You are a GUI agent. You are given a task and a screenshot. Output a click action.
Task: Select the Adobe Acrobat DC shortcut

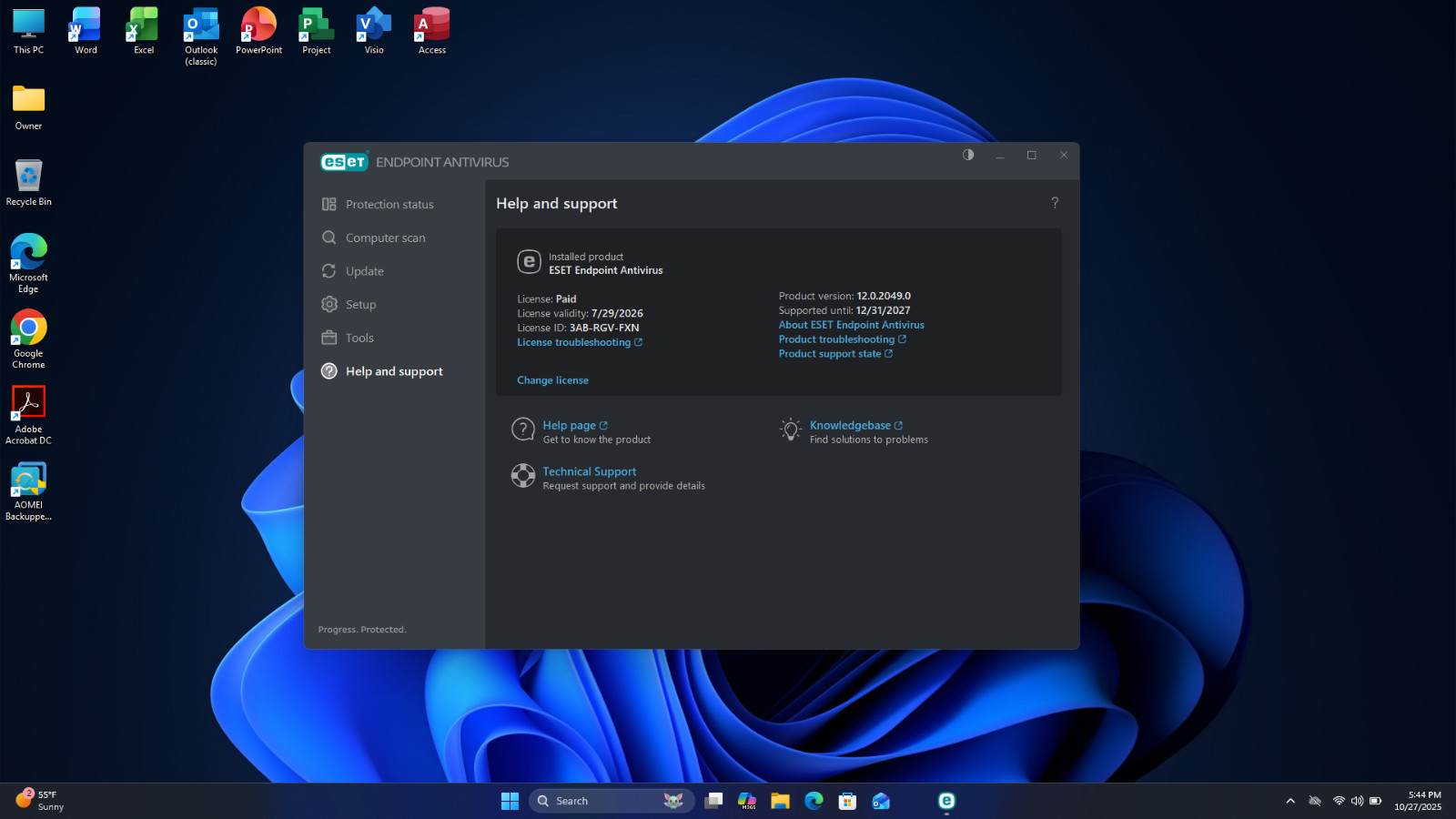pos(28,415)
